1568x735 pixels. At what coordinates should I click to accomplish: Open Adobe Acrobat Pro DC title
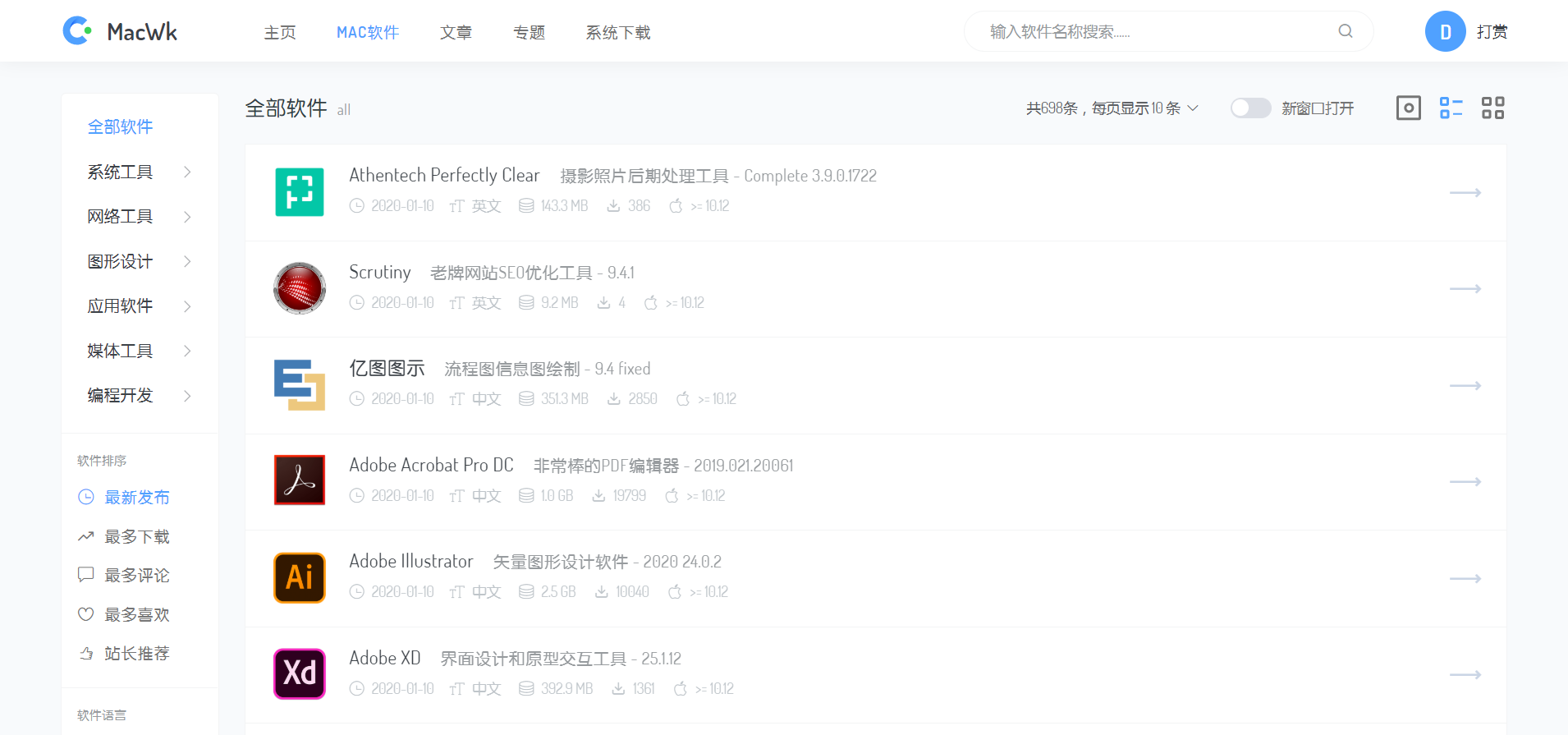click(x=431, y=465)
